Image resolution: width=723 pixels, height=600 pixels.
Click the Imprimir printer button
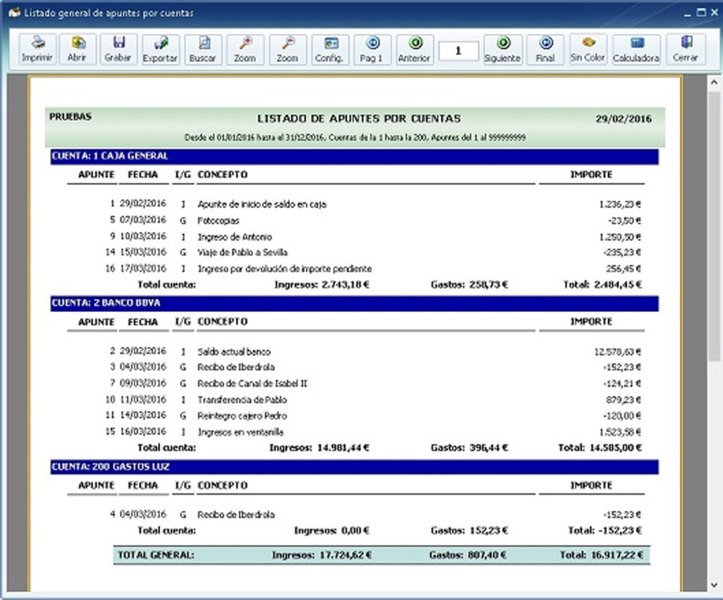tap(38, 49)
